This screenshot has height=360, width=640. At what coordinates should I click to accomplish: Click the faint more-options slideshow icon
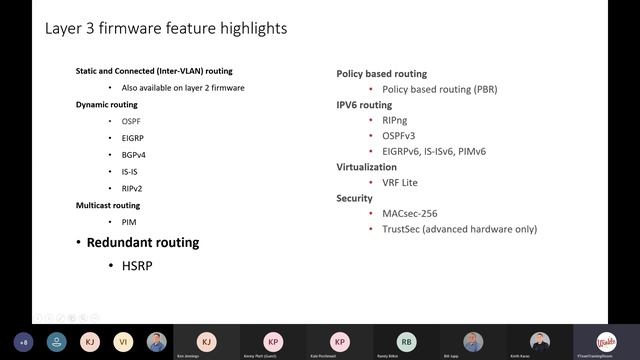[94, 317]
